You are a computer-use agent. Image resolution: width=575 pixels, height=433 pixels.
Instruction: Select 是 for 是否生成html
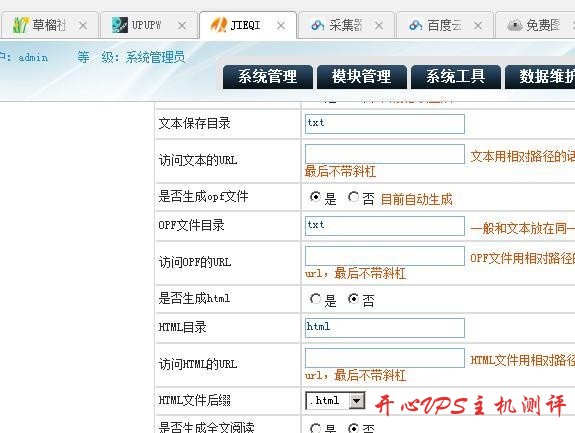pyautogui.click(x=315, y=299)
